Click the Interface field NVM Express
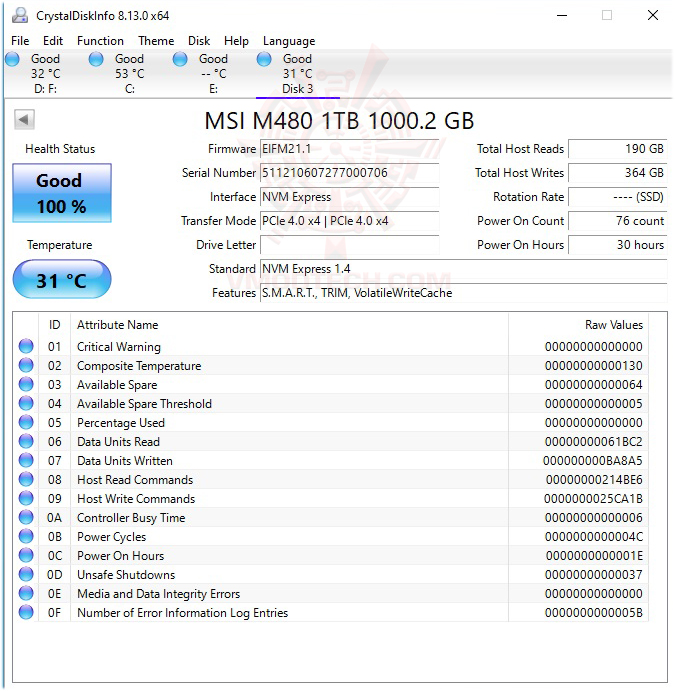 [349, 197]
